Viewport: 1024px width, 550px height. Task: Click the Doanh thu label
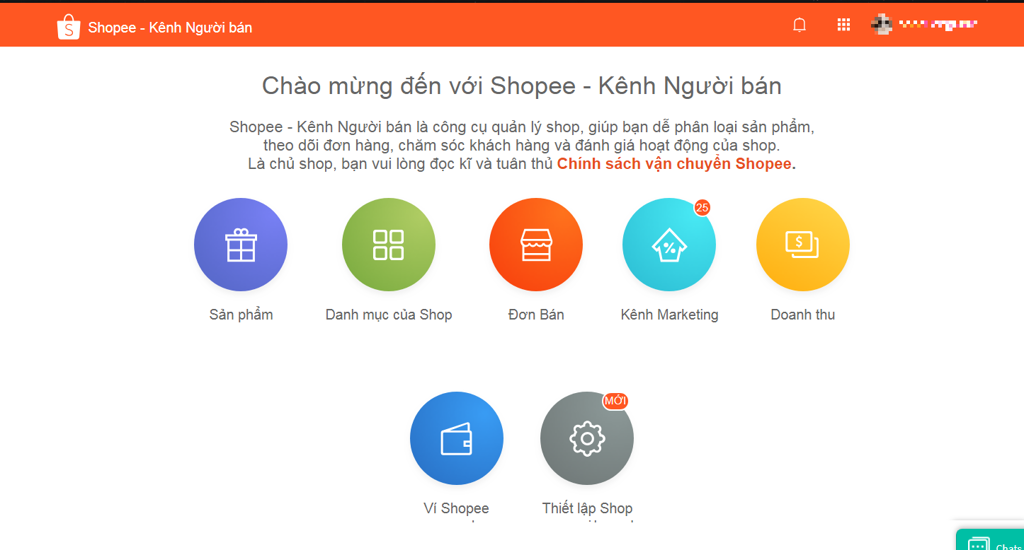click(803, 315)
